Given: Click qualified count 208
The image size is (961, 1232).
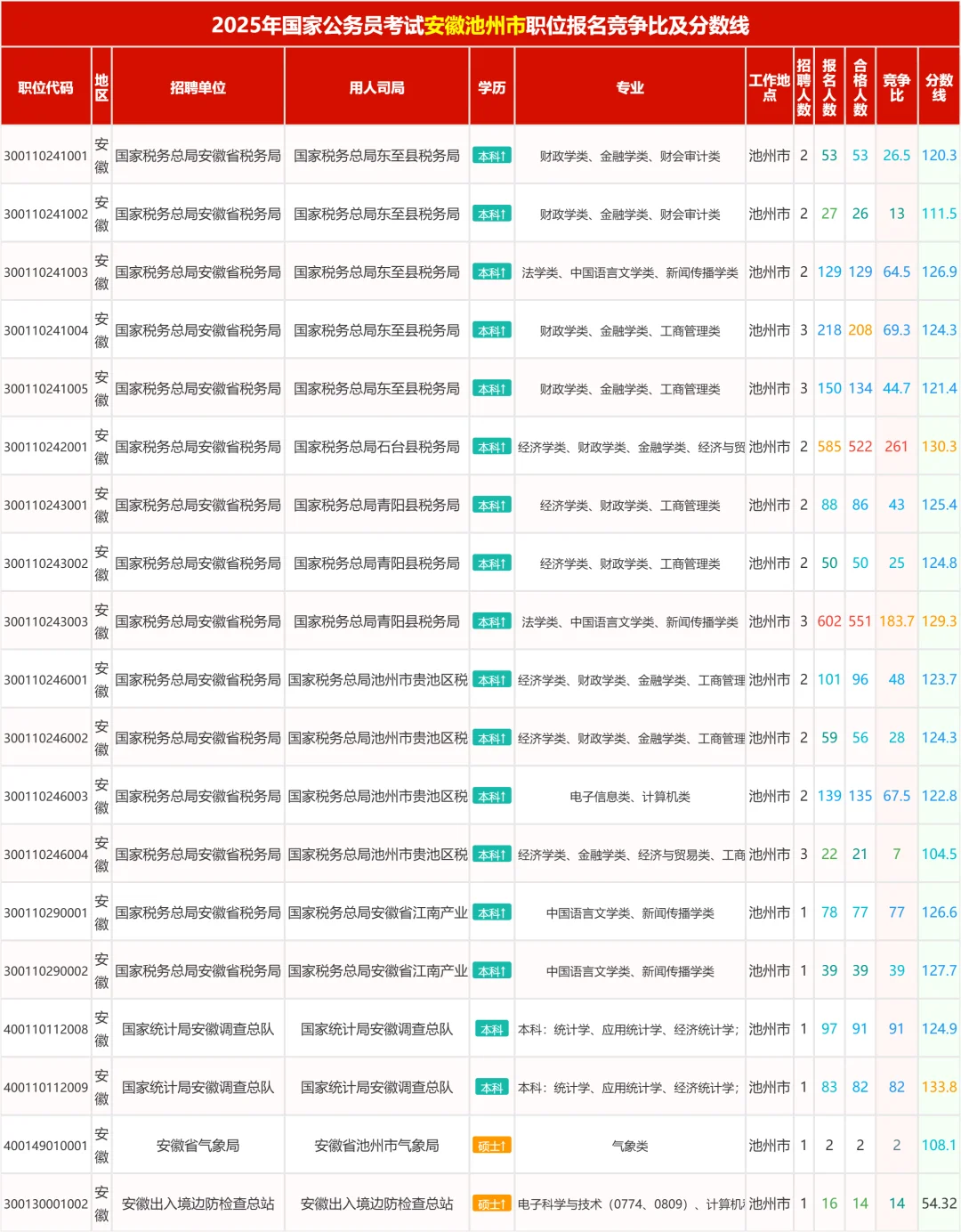Looking at the screenshot, I should coord(860,330).
